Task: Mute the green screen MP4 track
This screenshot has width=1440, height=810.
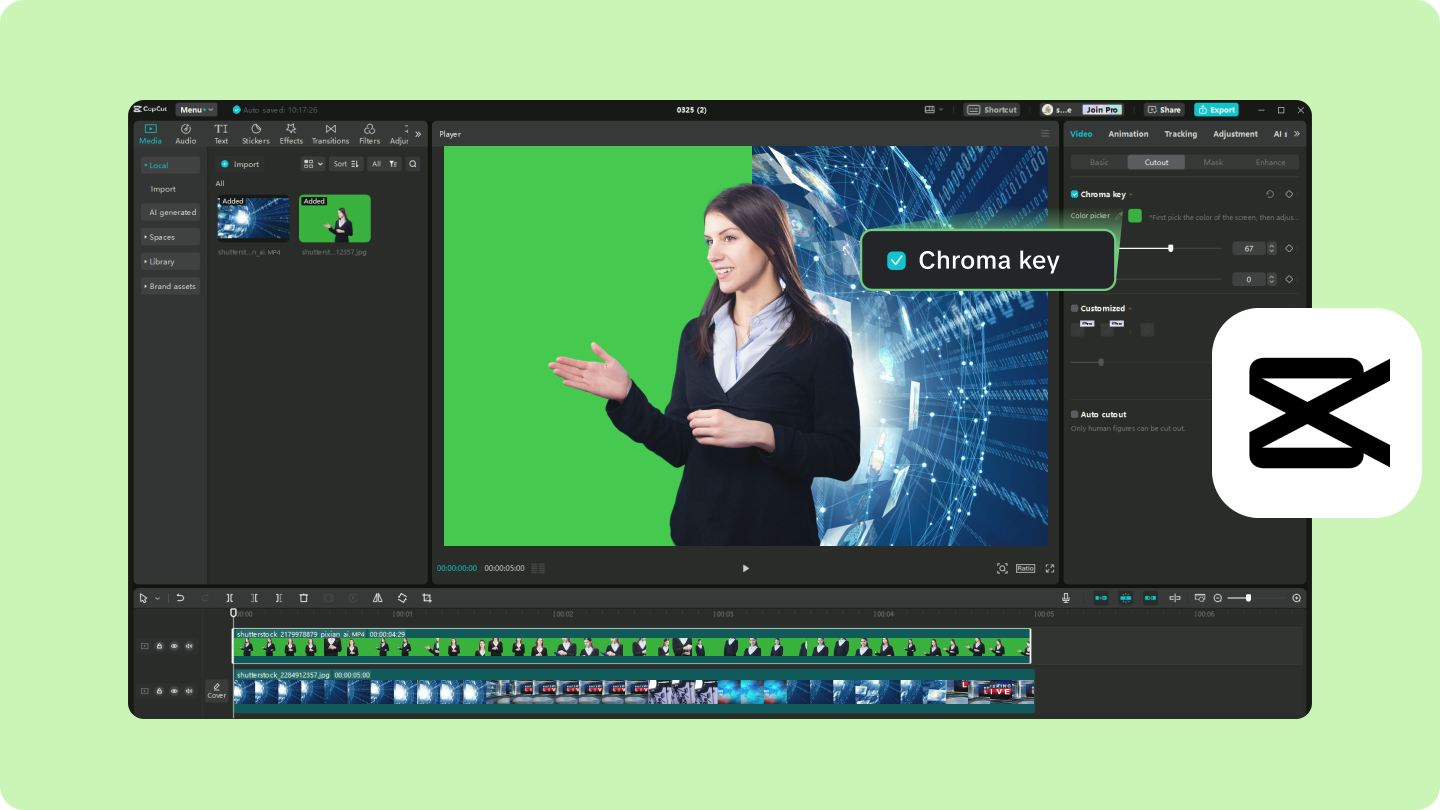Action: [189, 646]
